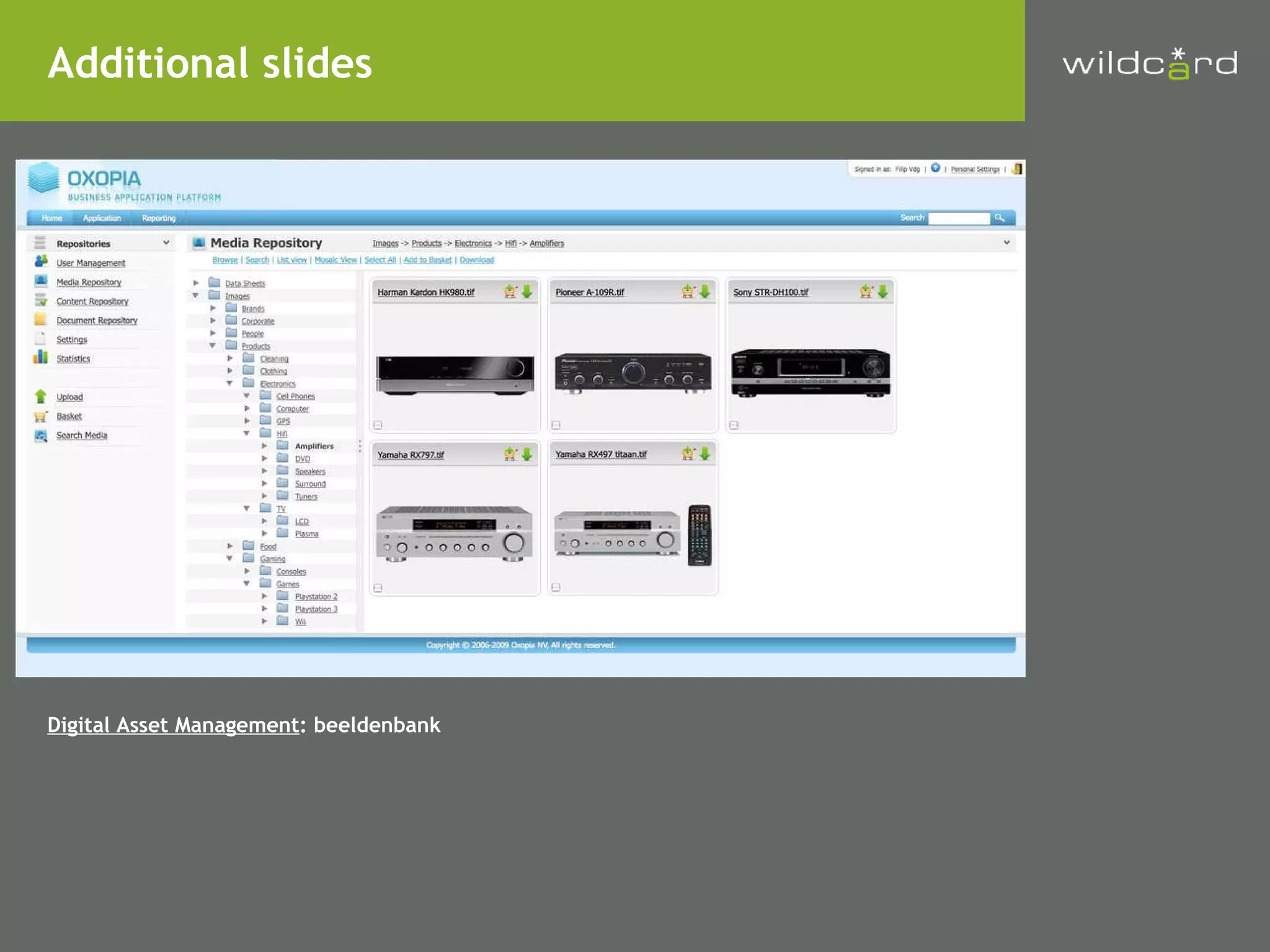Collapse the Gaming folder arrow
Viewport: 1270px width, 952px height.
[229, 558]
